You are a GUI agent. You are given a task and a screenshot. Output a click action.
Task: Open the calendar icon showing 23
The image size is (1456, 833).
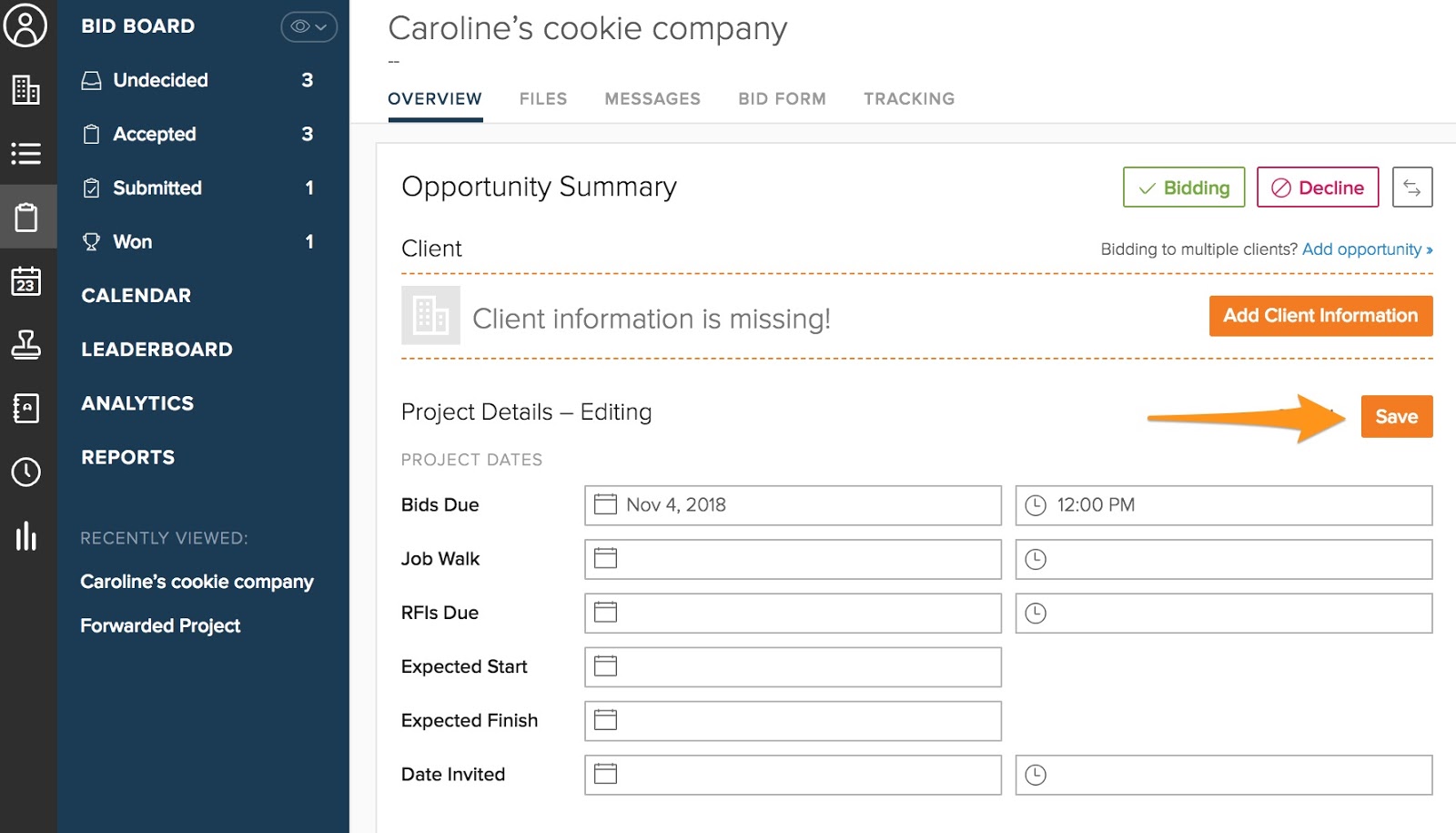pos(25,281)
